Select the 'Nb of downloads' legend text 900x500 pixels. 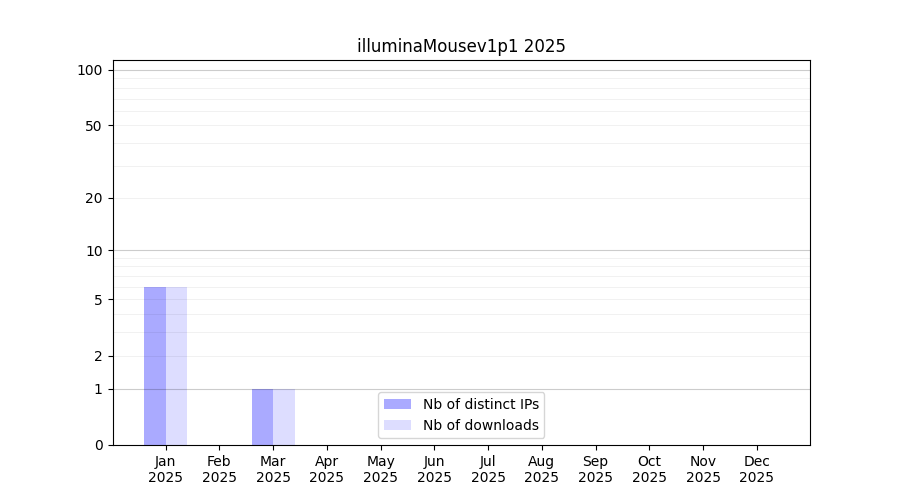[x=480, y=425]
